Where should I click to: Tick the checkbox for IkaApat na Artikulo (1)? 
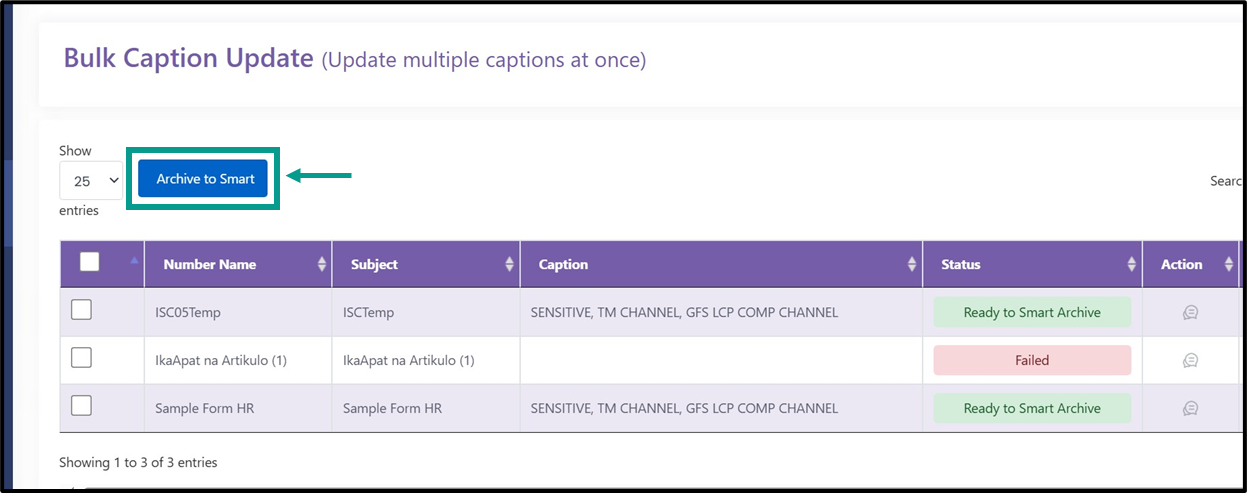tap(81, 358)
